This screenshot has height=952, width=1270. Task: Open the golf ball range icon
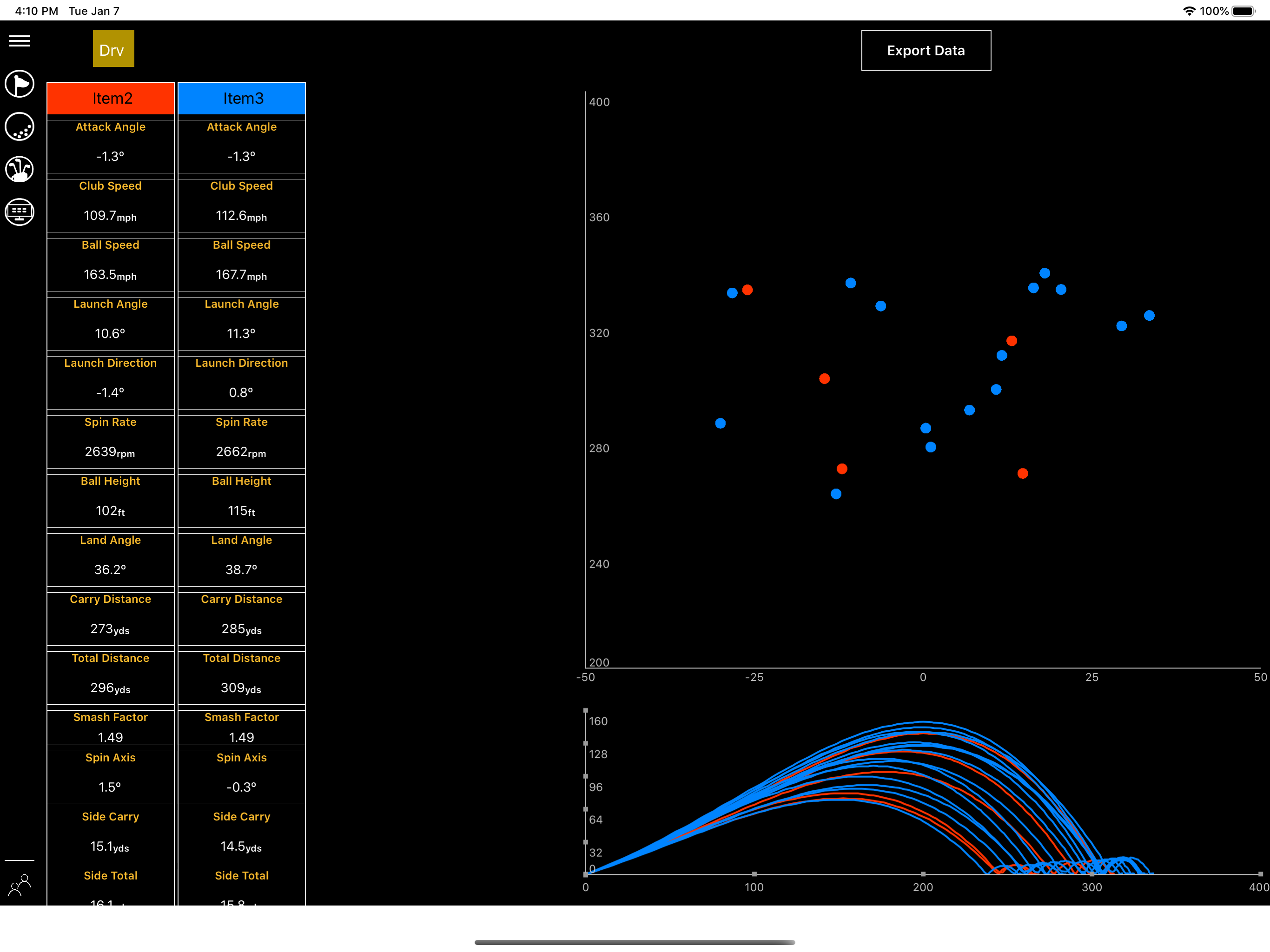(20, 127)
